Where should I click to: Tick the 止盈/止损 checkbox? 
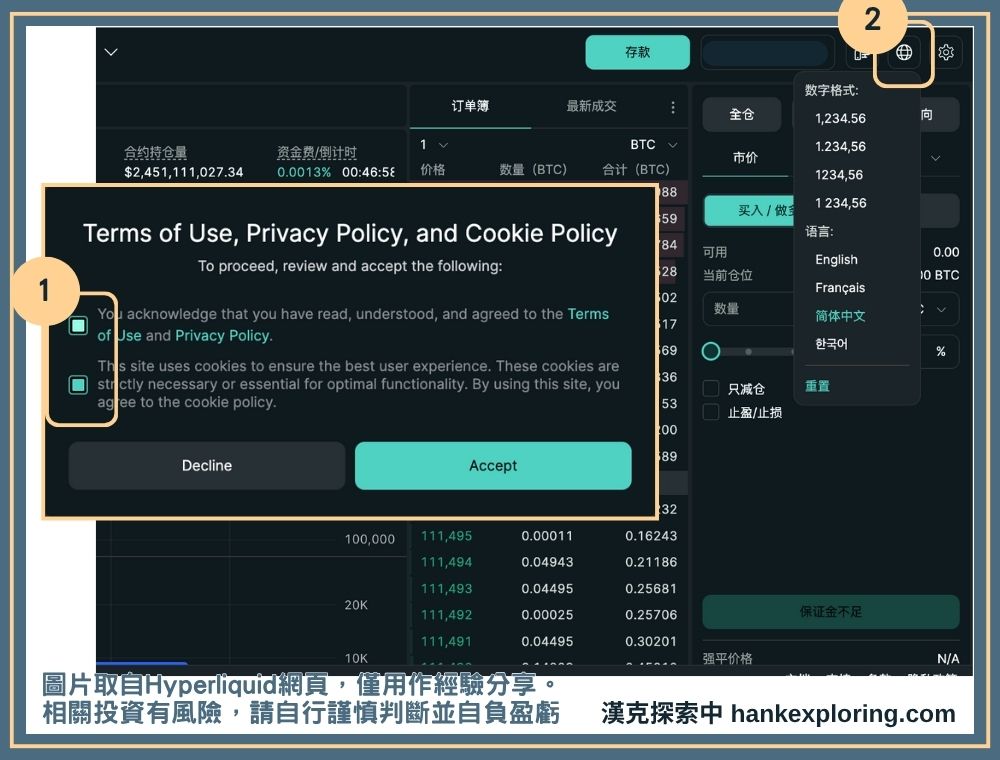[711, 412]
